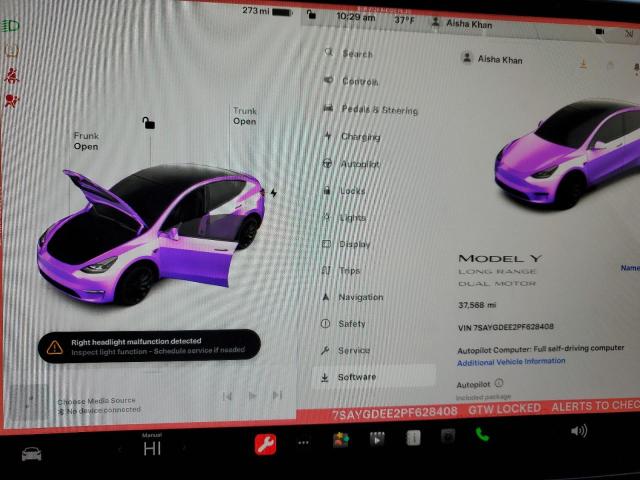The image size is (640, 480).
Task: Tap the red airbag warning icon
Action: click(x=11, y=101)
